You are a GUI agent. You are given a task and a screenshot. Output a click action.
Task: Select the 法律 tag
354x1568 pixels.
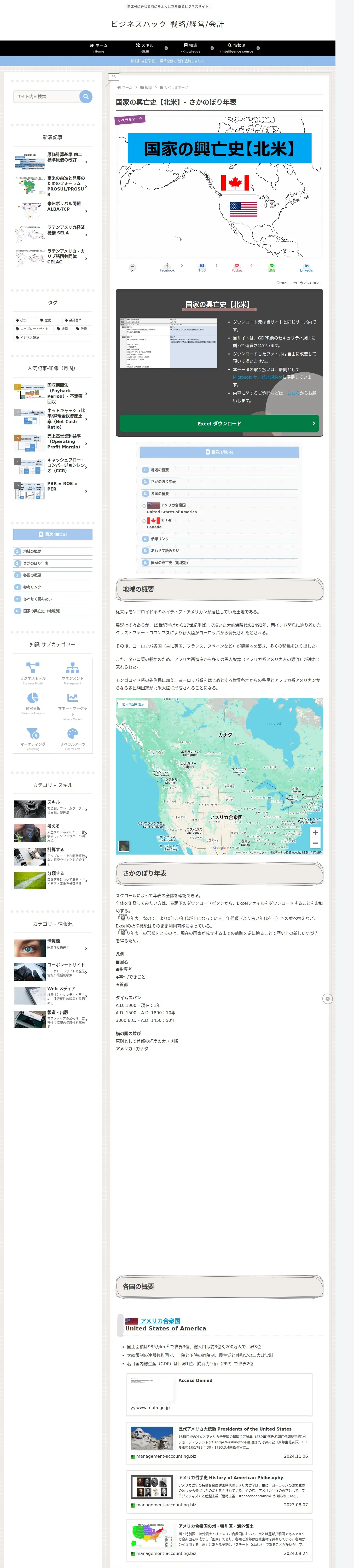tap(82, 329)
